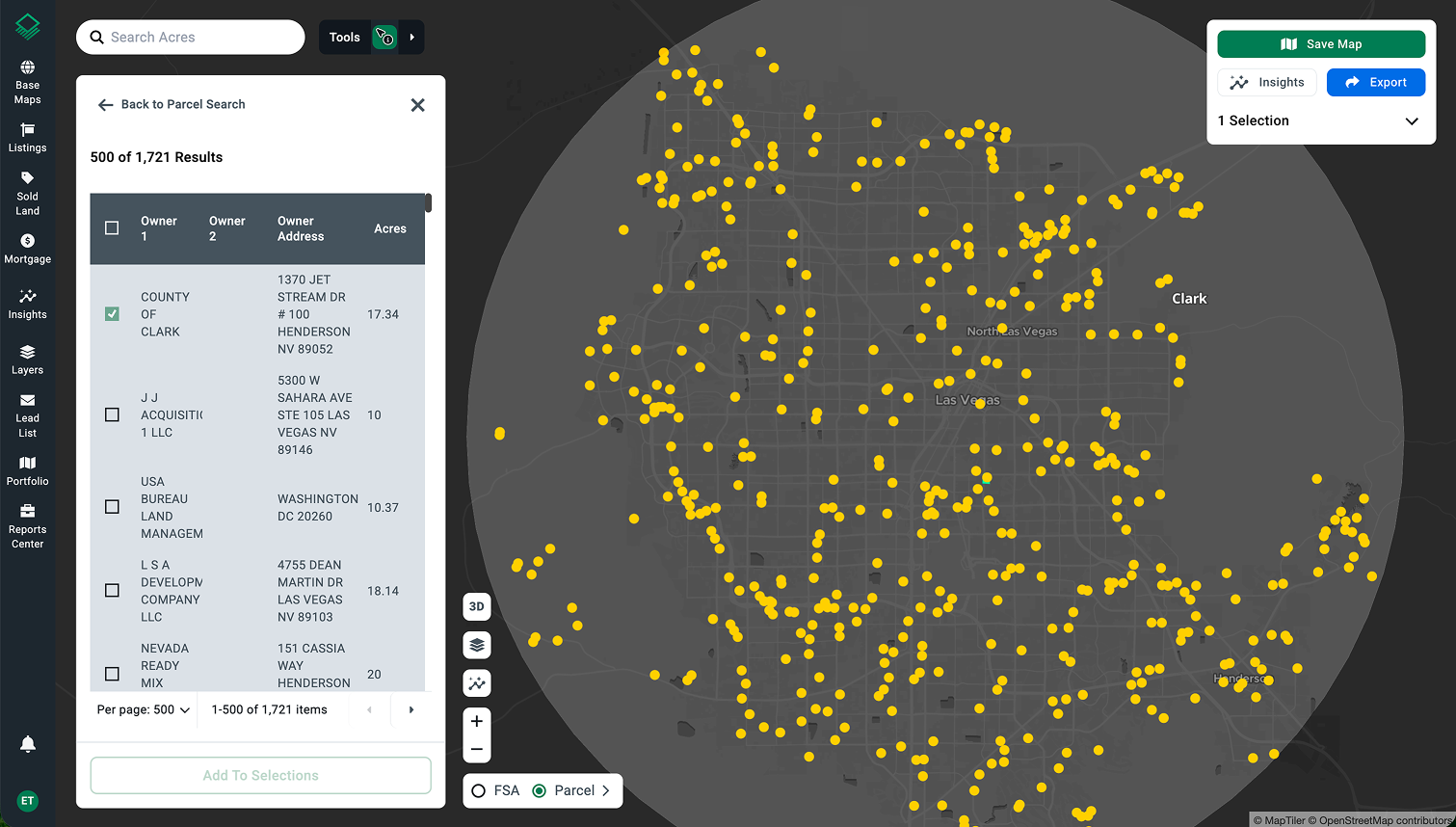This screenshot has width=1456, height=827.
Task: Open the Per page 500 dropdown
Action: click(x=144, y=710)
